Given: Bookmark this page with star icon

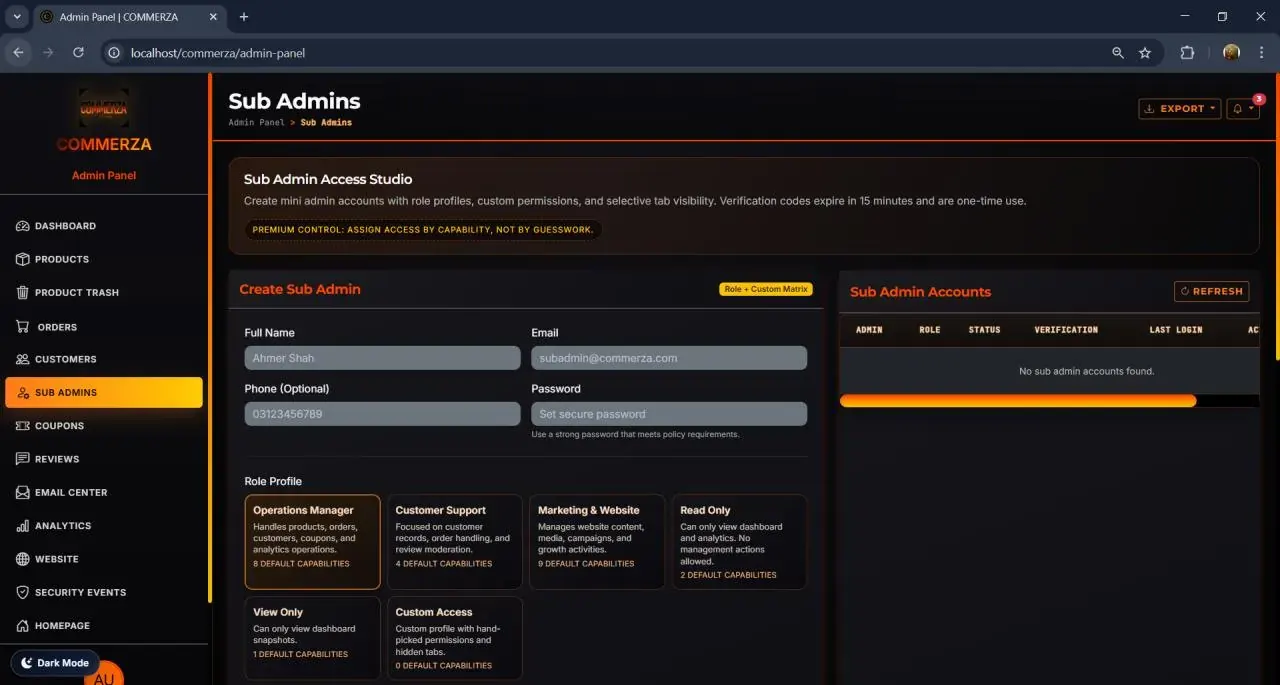Looking at the screenshot, I should tap(1145, 53).
